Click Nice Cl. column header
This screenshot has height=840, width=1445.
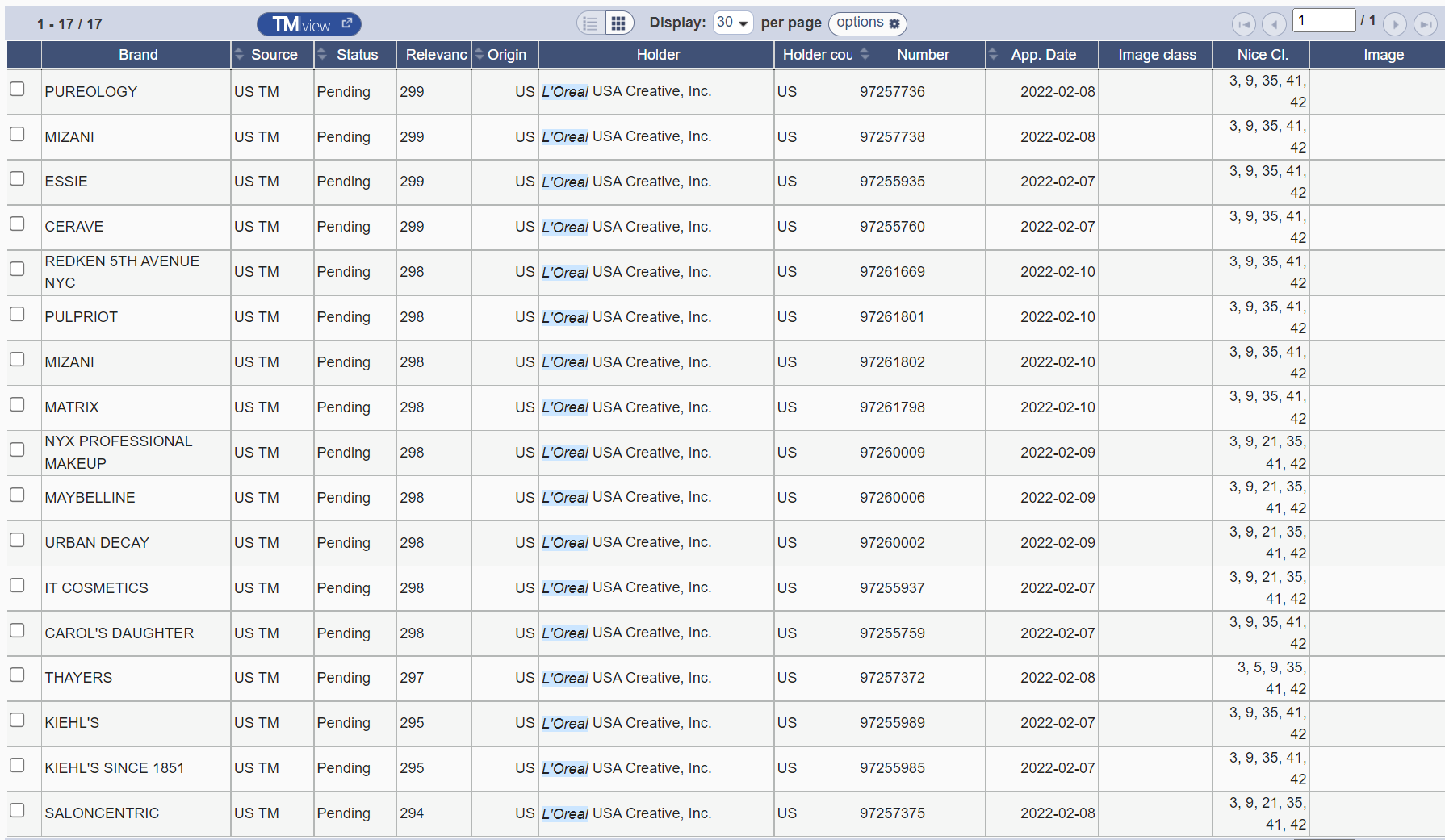coord(1261,55)
